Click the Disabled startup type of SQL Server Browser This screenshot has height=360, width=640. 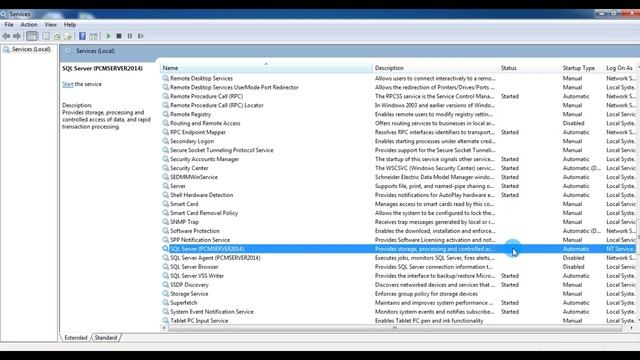click(x=573, y=267)
